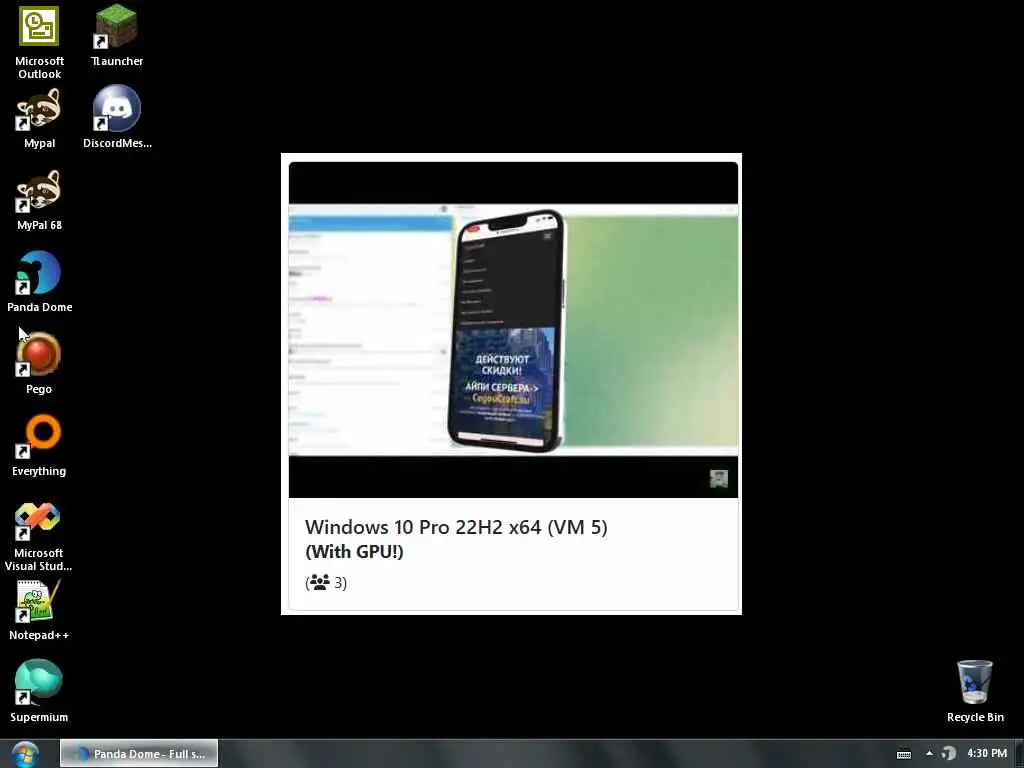Select the MyPal 68 desktop icon
This screenshot has width=1024, height=768.
pyautogui.click(x=39, y=200)
